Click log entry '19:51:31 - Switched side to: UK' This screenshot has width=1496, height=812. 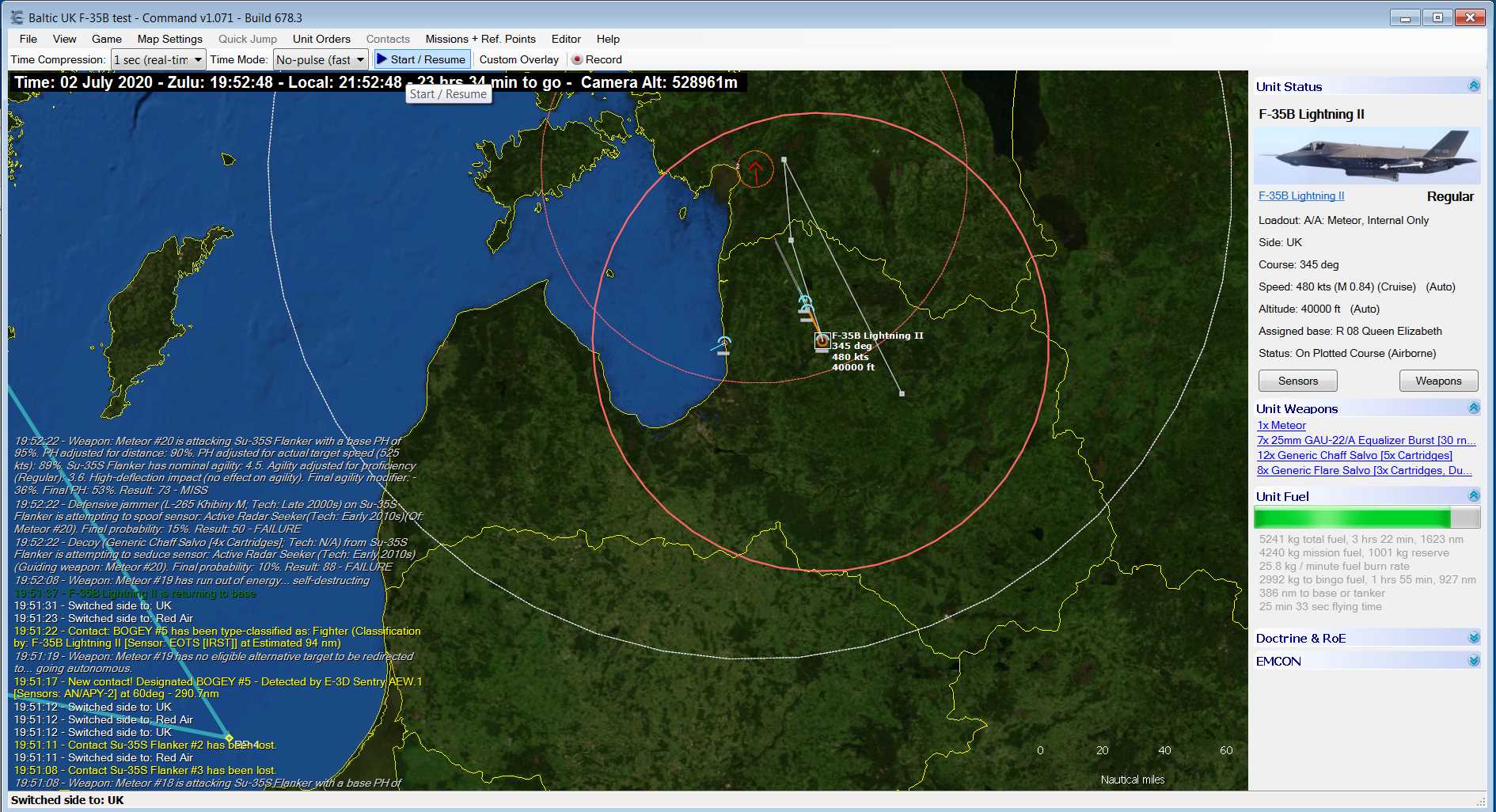point(93,605)
